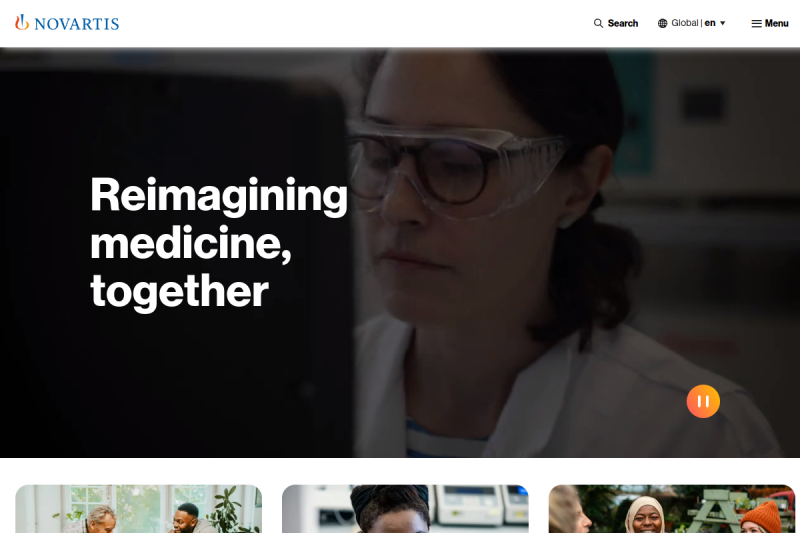The width and height of the screenshot is (800, 533).
Task: Open the card with woman in lab
Action: coord(405,509)
